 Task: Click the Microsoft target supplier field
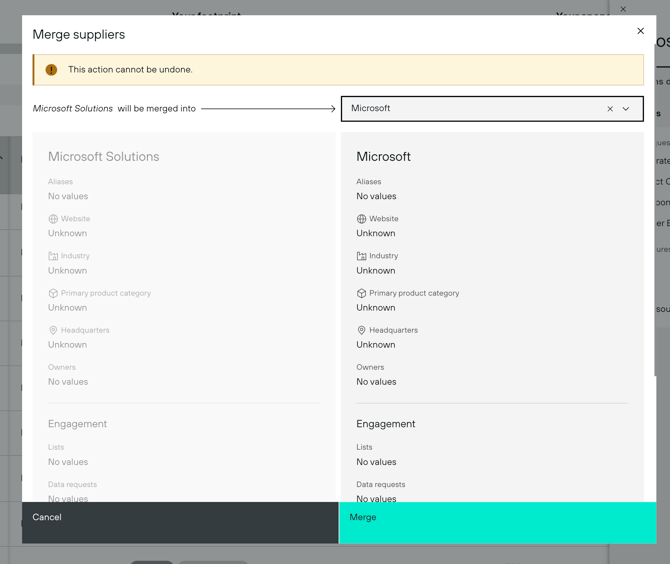[492, 109]
